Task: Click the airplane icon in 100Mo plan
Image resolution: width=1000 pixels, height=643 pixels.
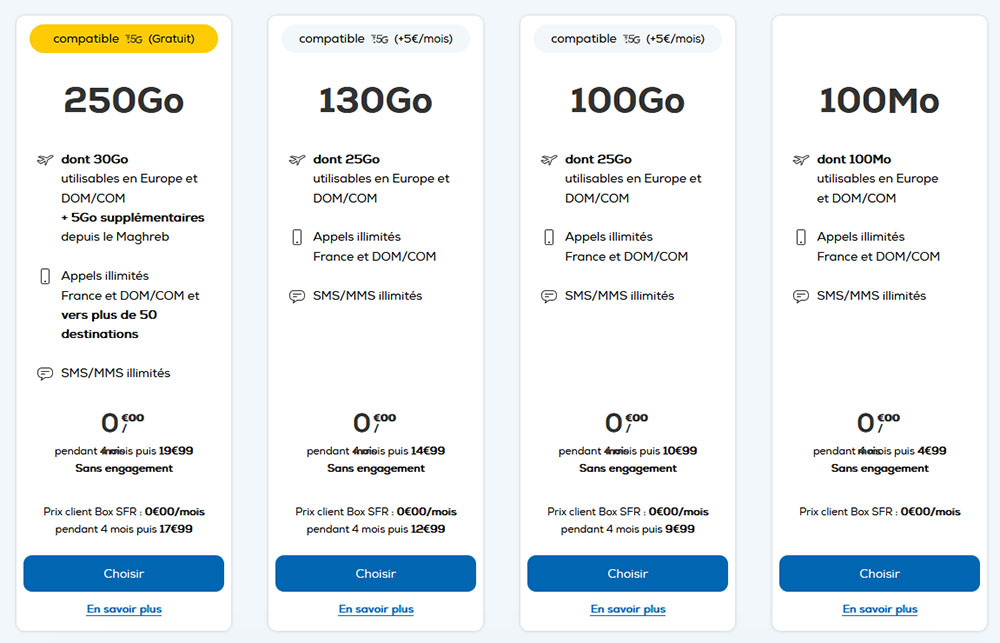Action: (800, 159)
